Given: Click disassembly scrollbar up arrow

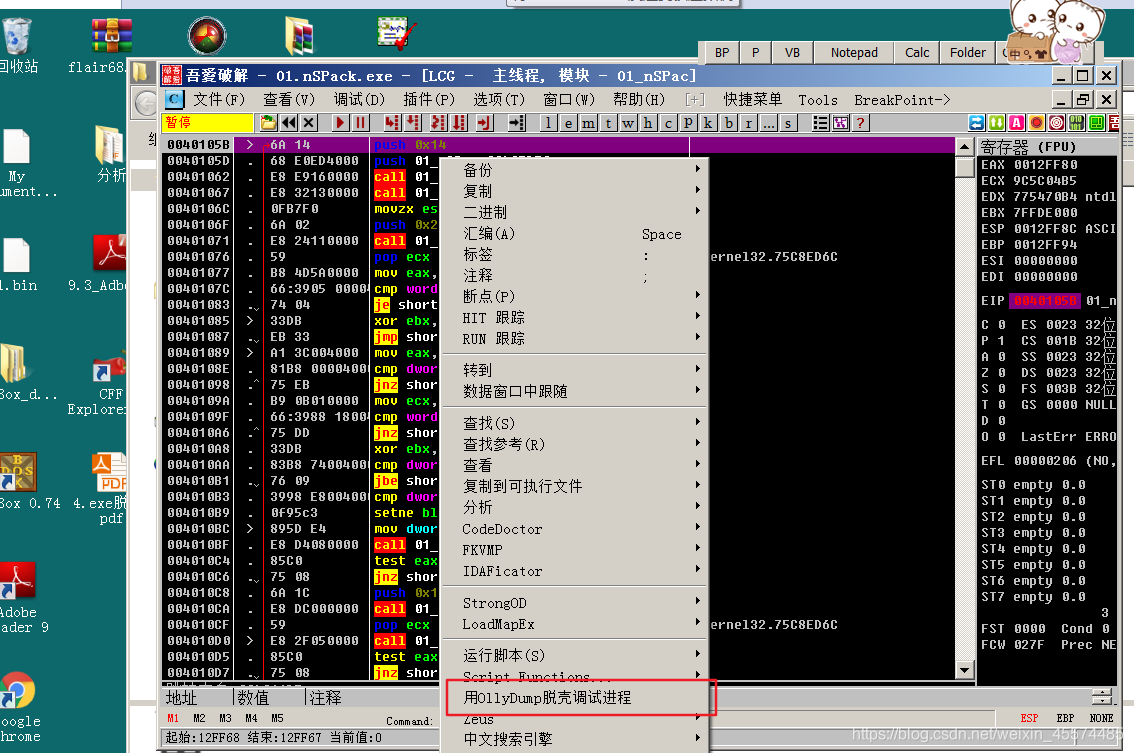Looking at the screenshot, I should point(964,147).
